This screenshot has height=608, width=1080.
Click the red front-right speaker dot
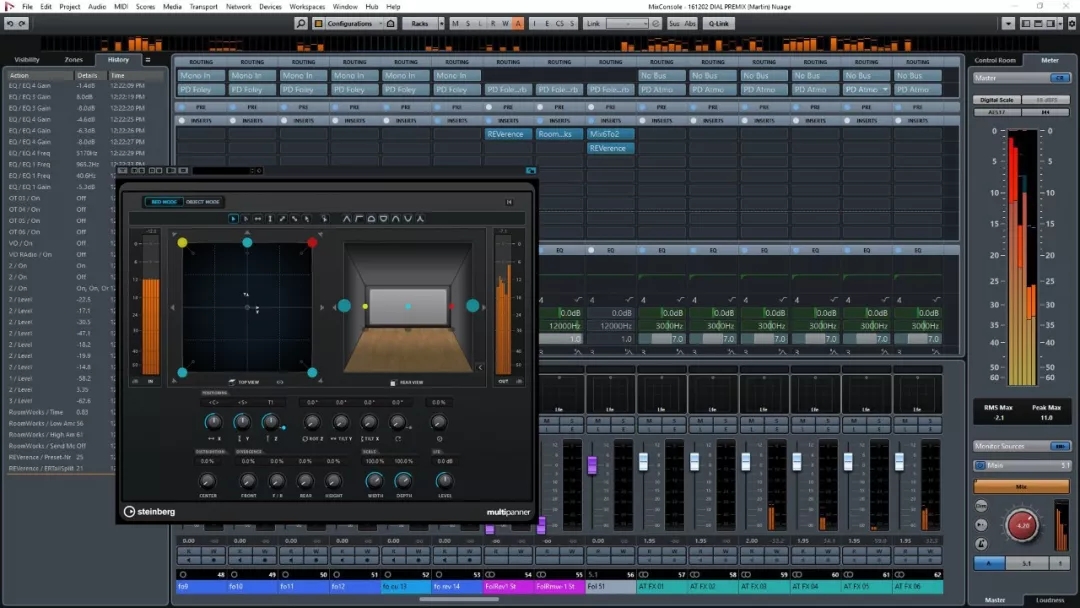(x=312, y=242)
